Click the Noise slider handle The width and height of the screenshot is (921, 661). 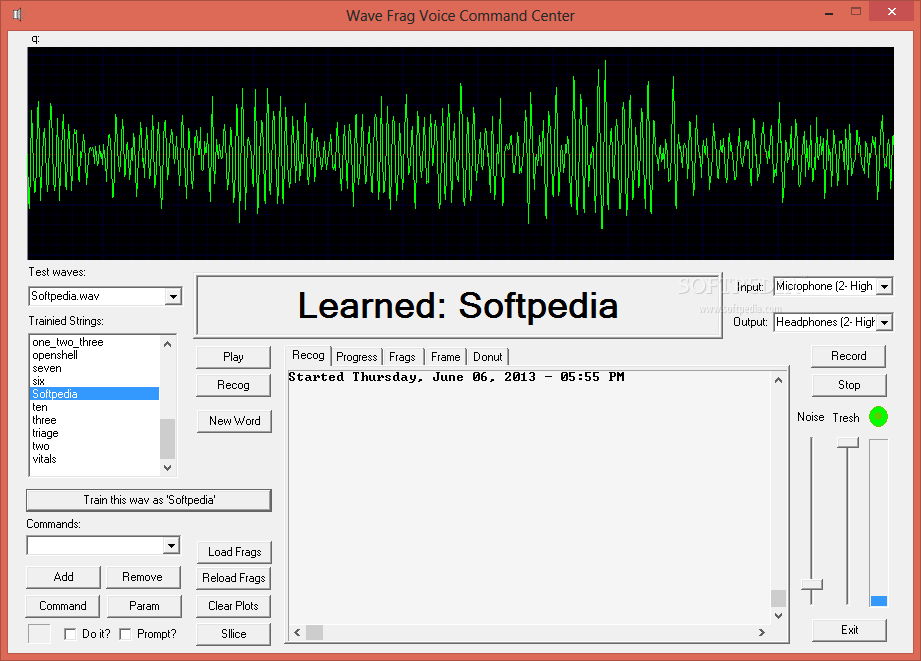812,585
